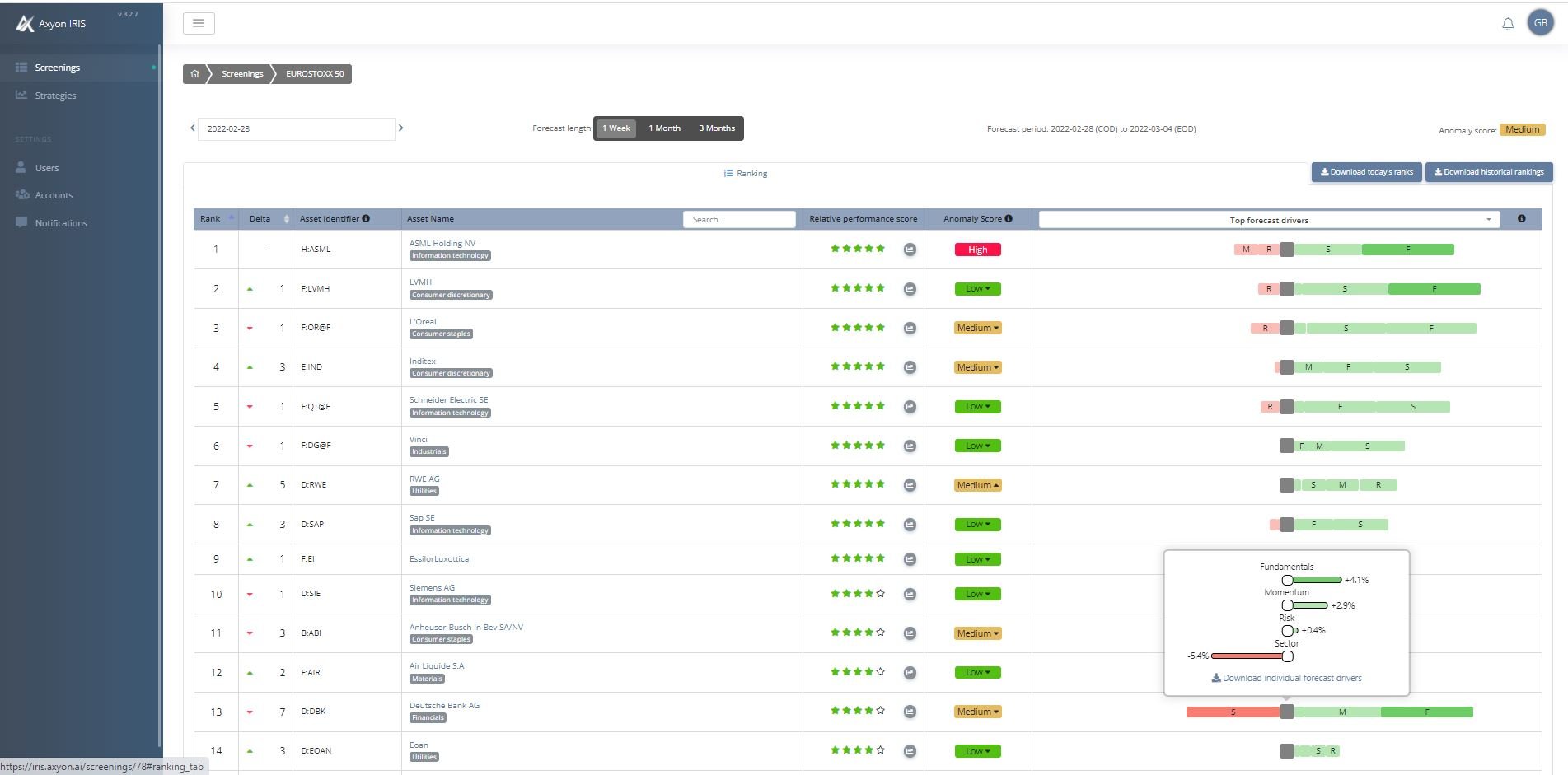Screen dimensions: 1568x775
Task: Open the GB user avatar menu
Action: click(1540, 23)
